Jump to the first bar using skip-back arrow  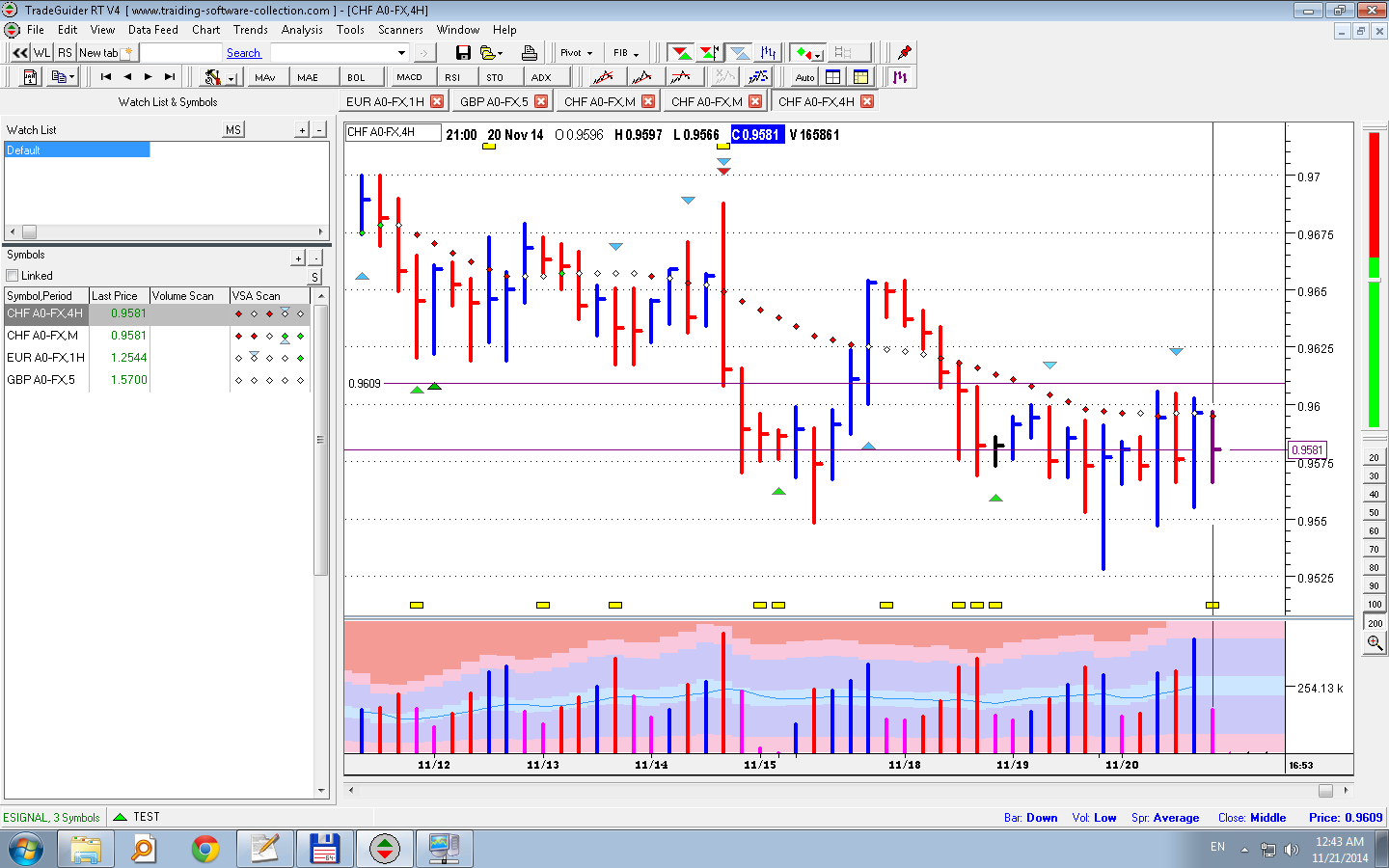pyautogui.click(x=106, y=77)
